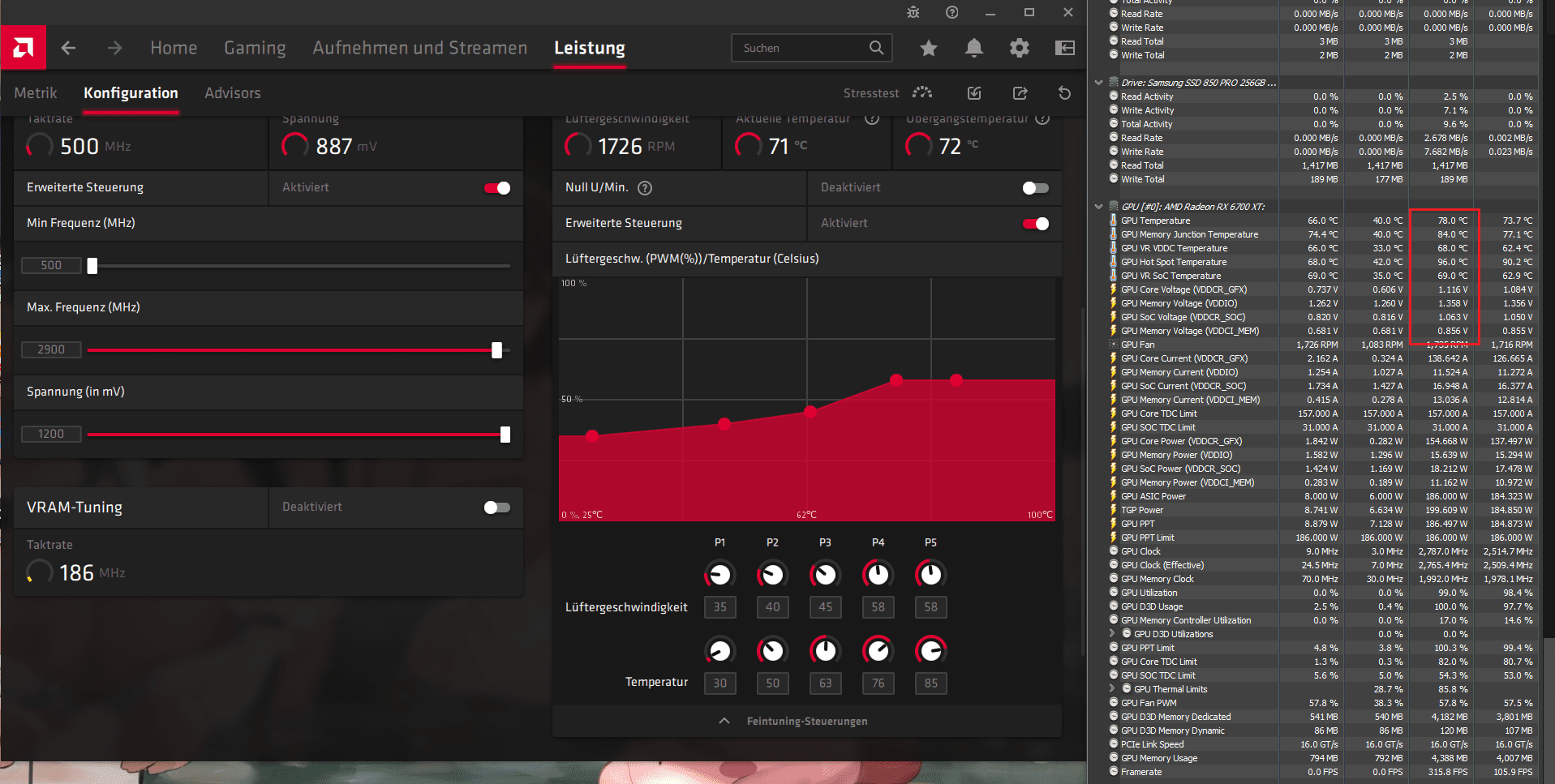Select the Leistung tab
Viewport: 1555px width, 784px height.
tap(590, 48)
